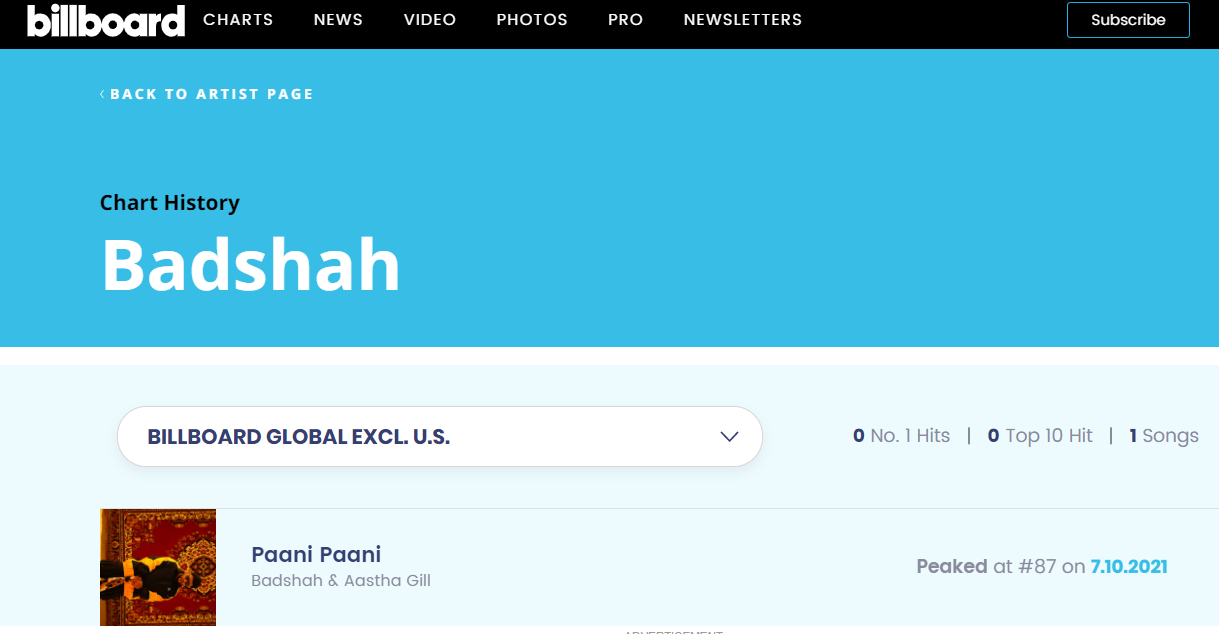Click the '1 Songs' count

[x=1164, y=436]
